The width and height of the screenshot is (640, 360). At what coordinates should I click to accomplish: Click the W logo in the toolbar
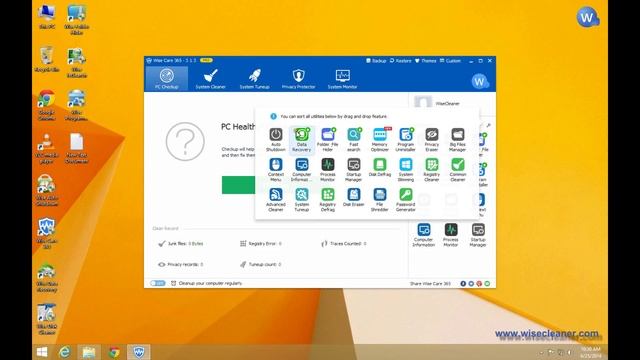tap(480, 81)
